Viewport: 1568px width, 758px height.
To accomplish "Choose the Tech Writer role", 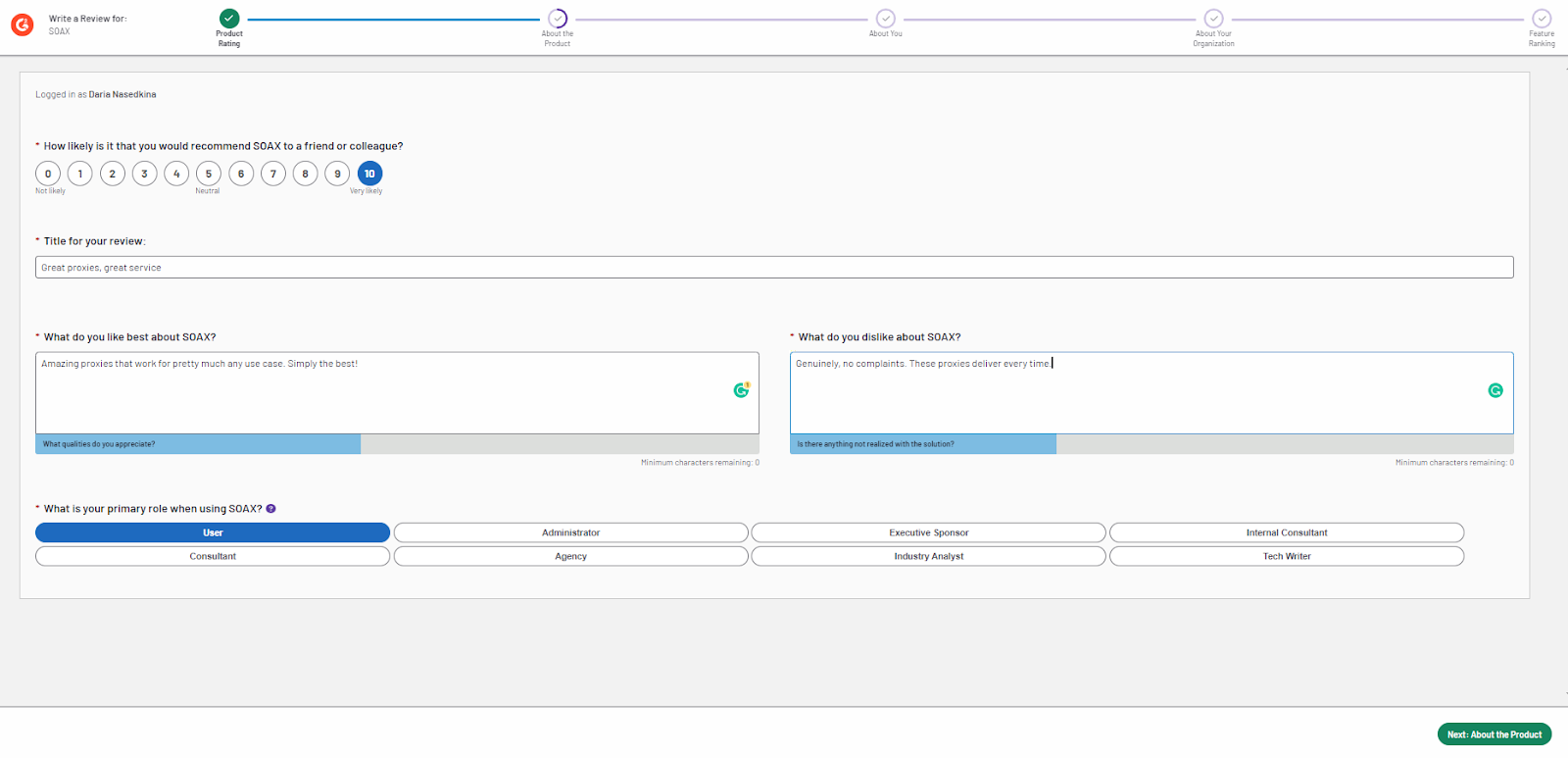I will (1286, 556).
